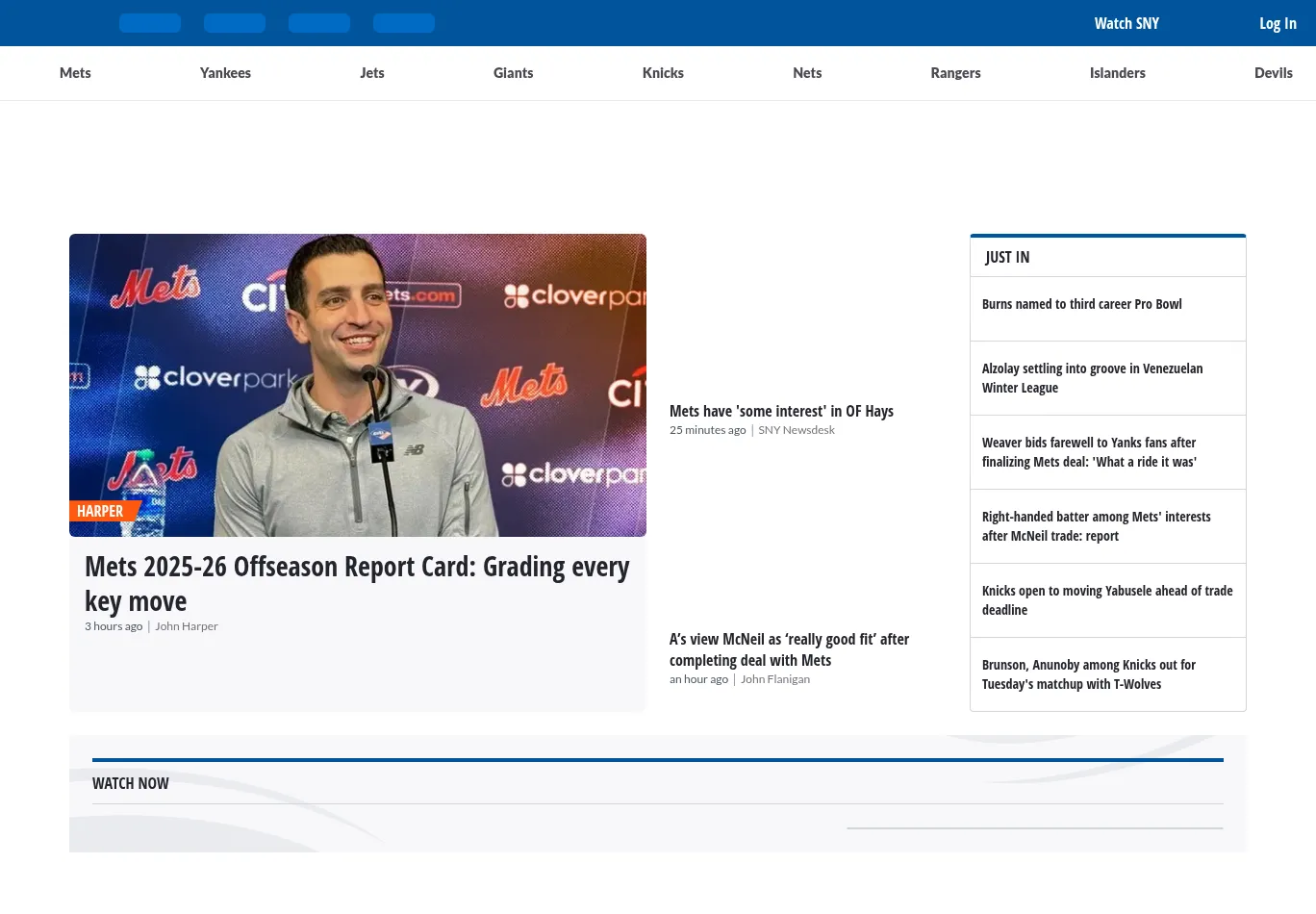Image resolution: width=1316 pixels, height=914 pixels.
Task: Open the Giants team section
Action: click(513, 73)
